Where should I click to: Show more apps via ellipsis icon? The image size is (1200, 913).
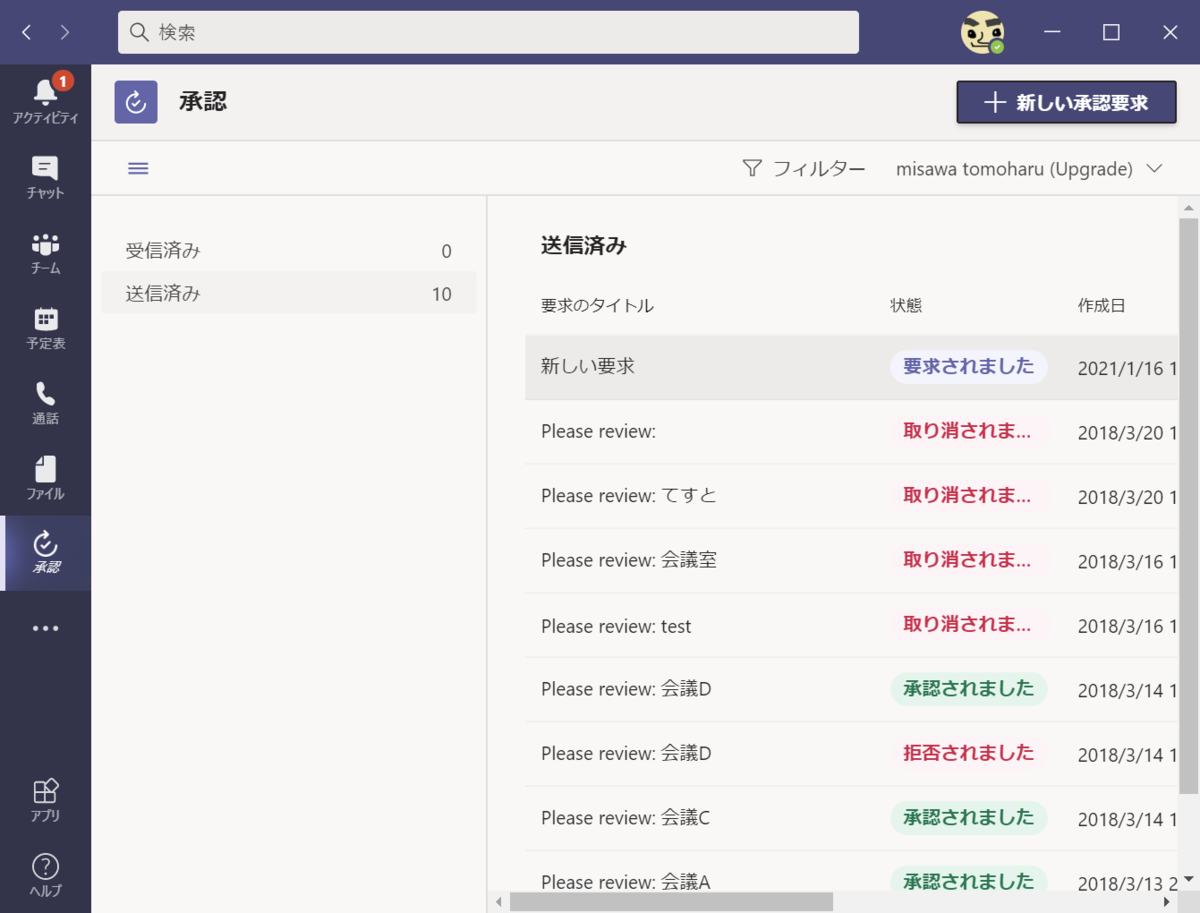[45, 628]
